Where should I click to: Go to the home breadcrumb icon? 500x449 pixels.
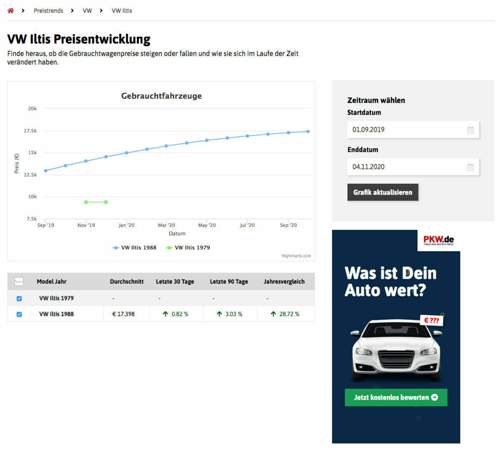(x=11, y=11)
